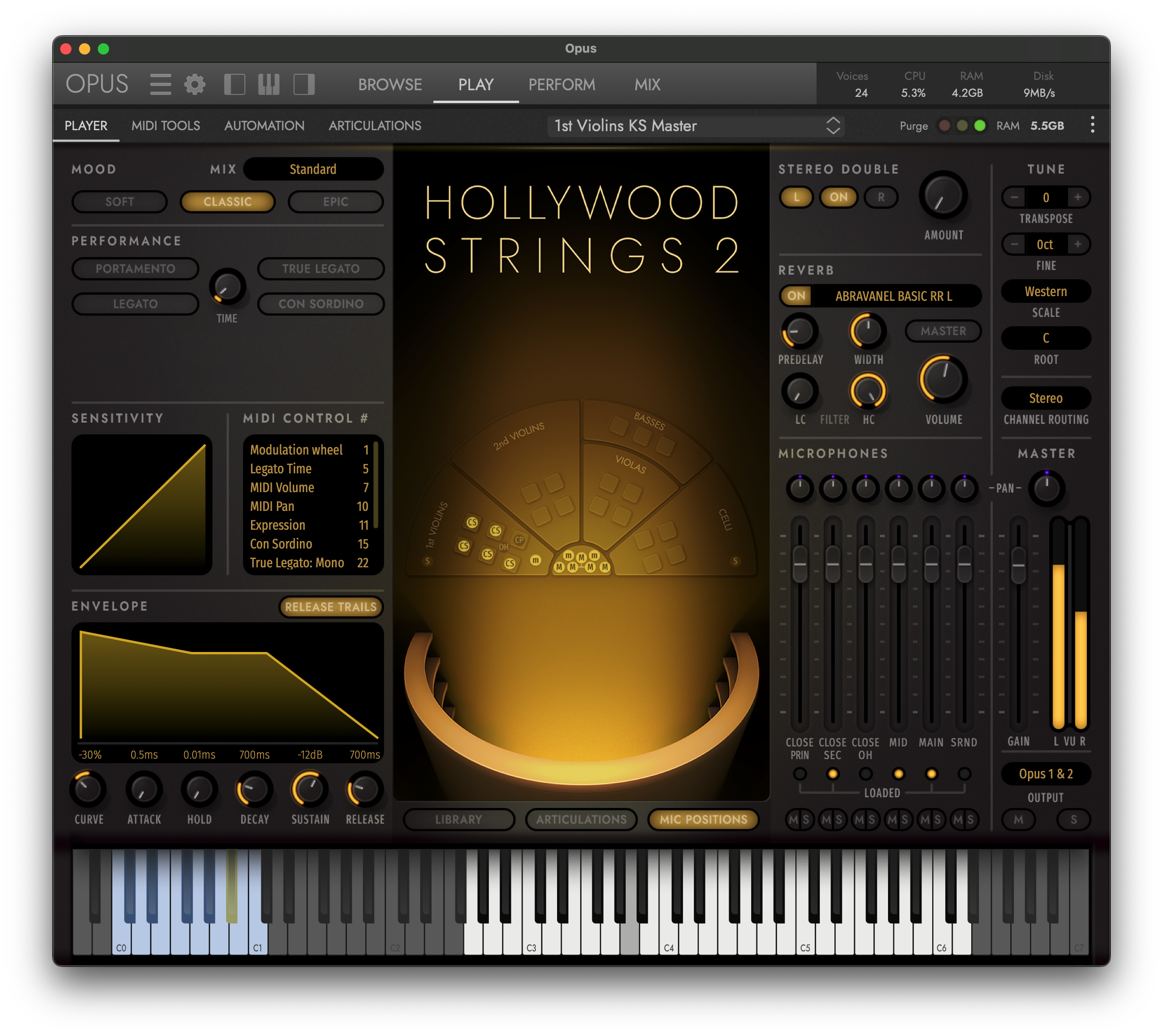Click the ARTICULATIONS button below the stage

click(581, 820)
